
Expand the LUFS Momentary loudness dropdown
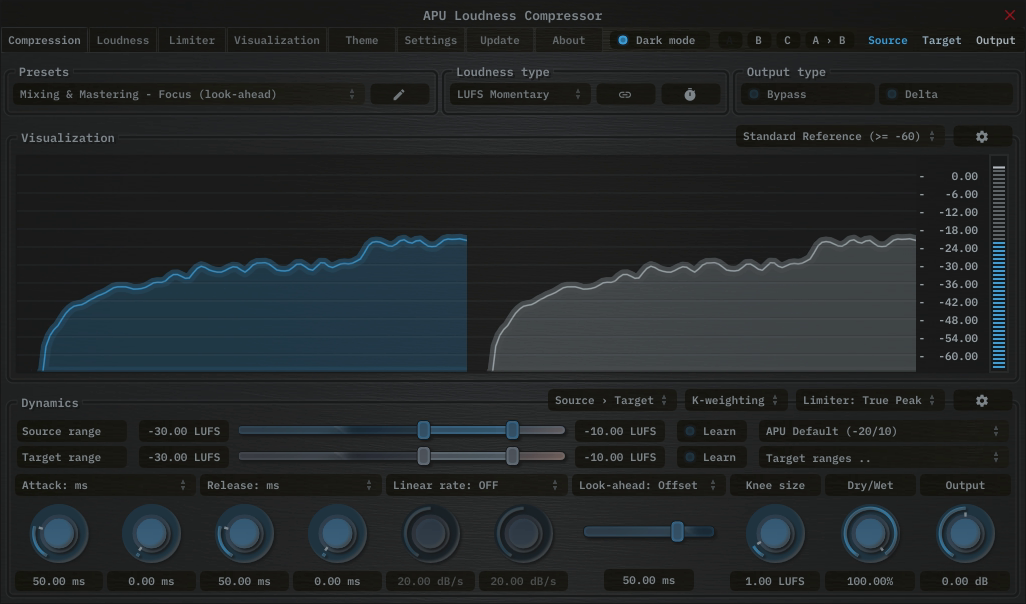point(518,94)
